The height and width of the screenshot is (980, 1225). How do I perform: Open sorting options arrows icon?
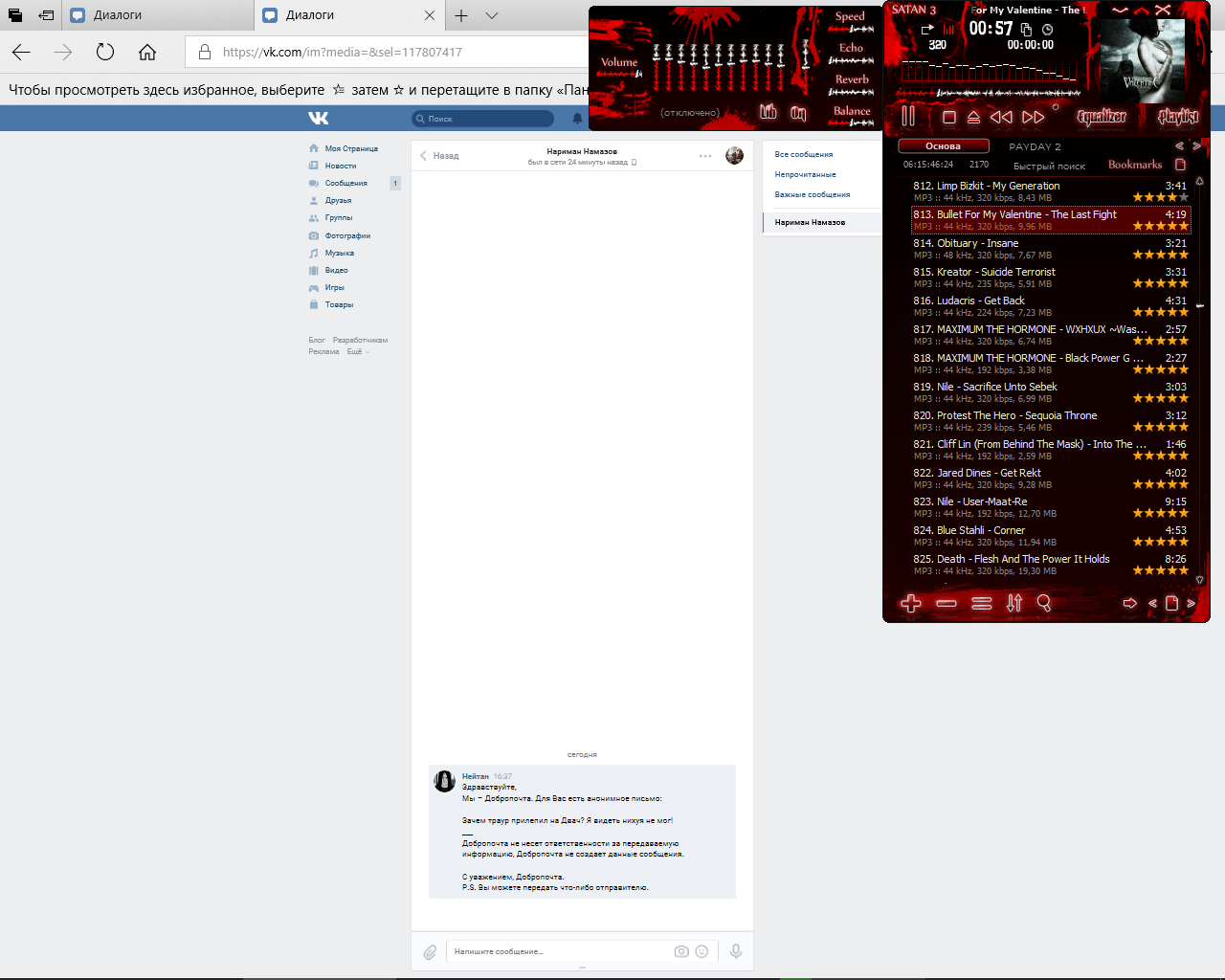(1014, 603)
